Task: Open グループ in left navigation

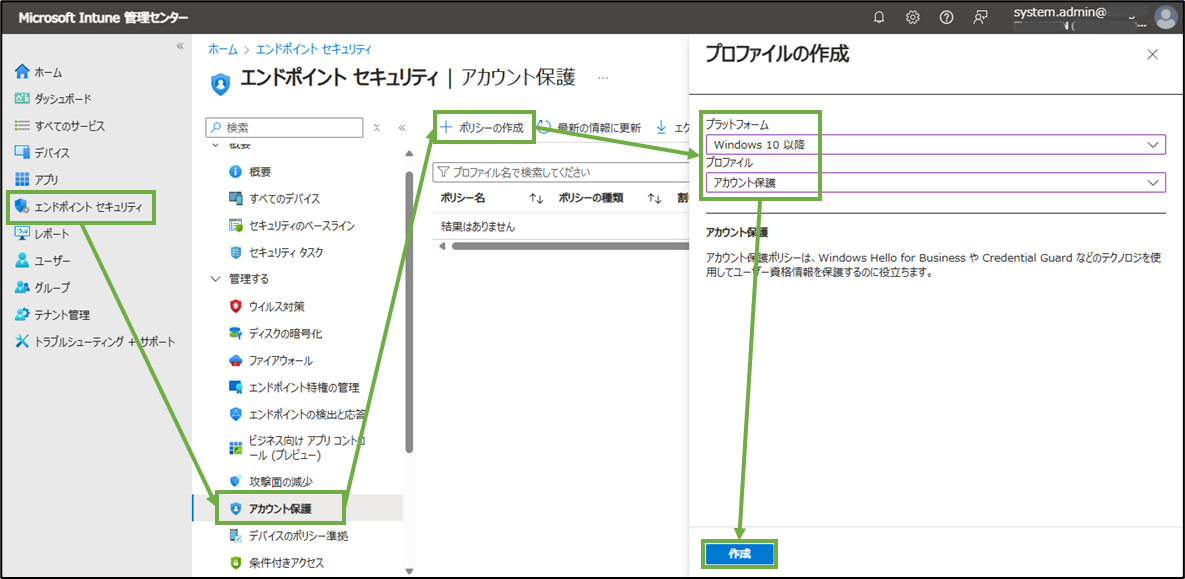Action: click(42, 288)
